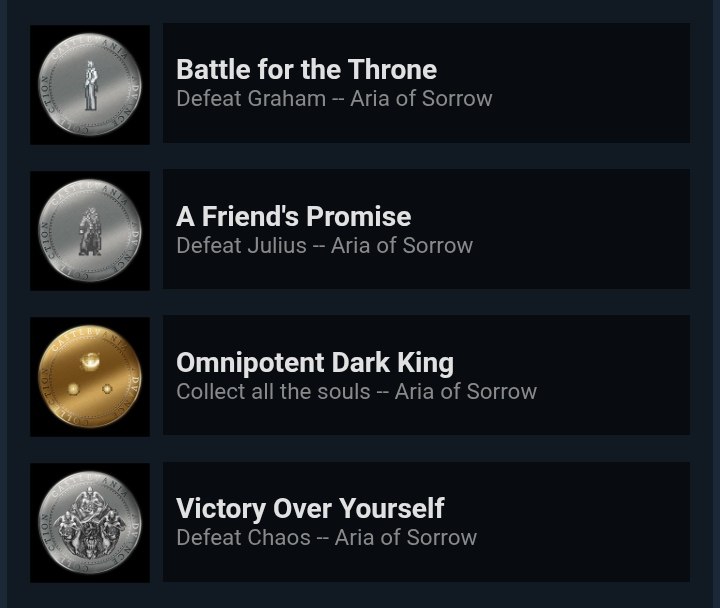720x608 pixels.
Task: Click the 'Defeat Graham' description text
Action: 251,98
